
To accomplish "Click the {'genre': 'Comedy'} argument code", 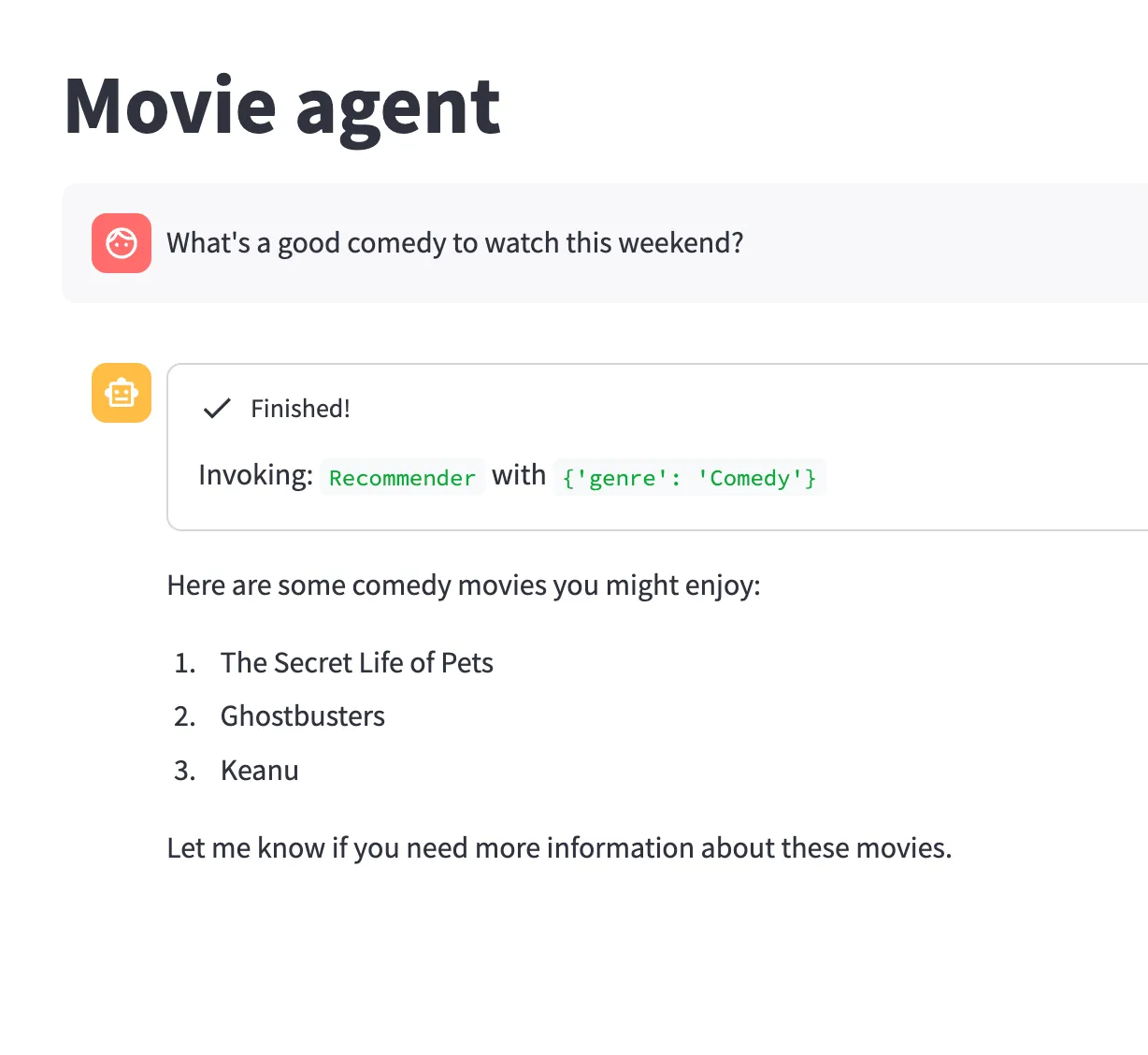I will pyautogui.click(x=689, y=478).
